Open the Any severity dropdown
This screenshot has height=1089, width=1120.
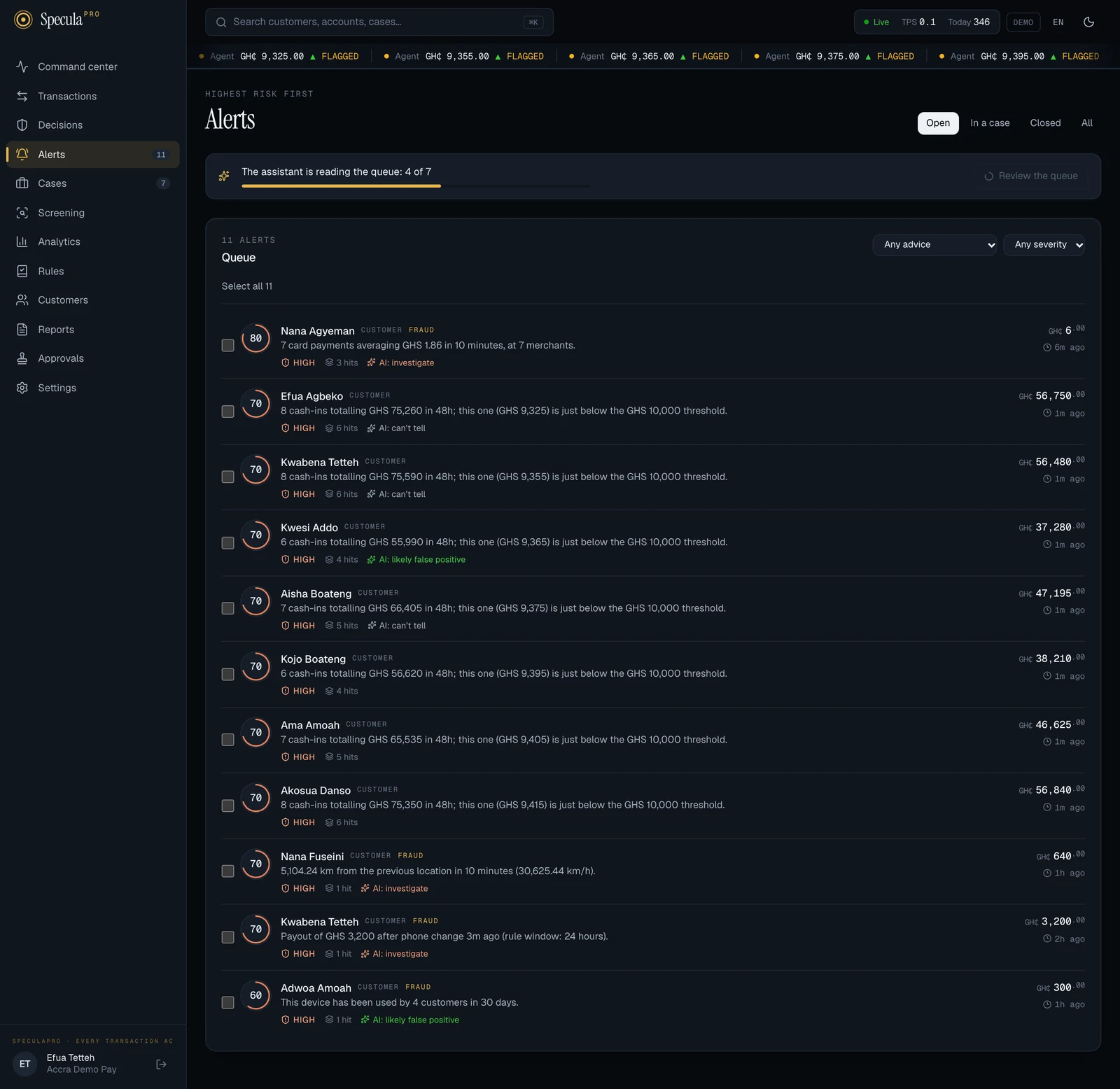coord(1044,245)
